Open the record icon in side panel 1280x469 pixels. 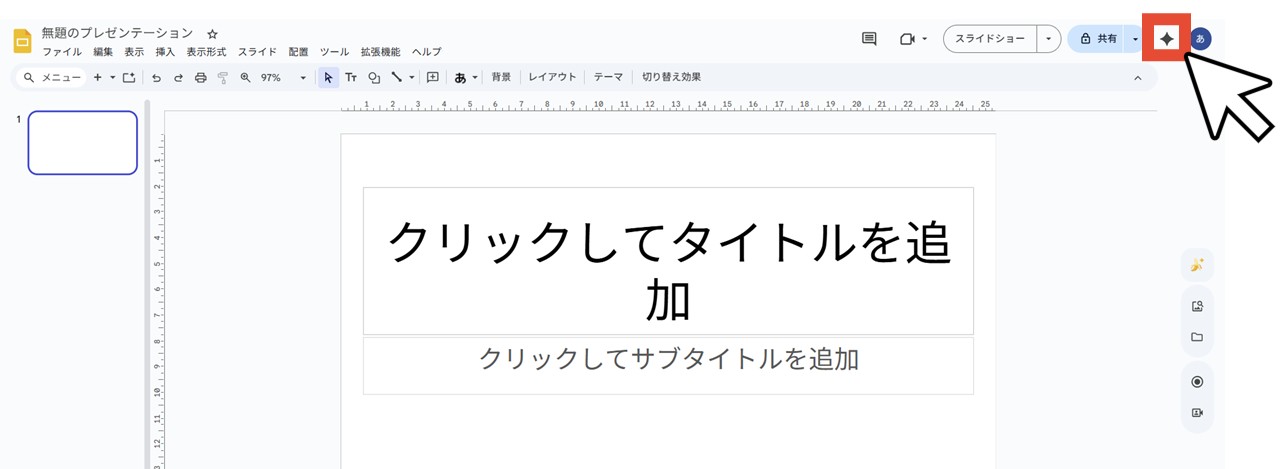[1197, 382]
